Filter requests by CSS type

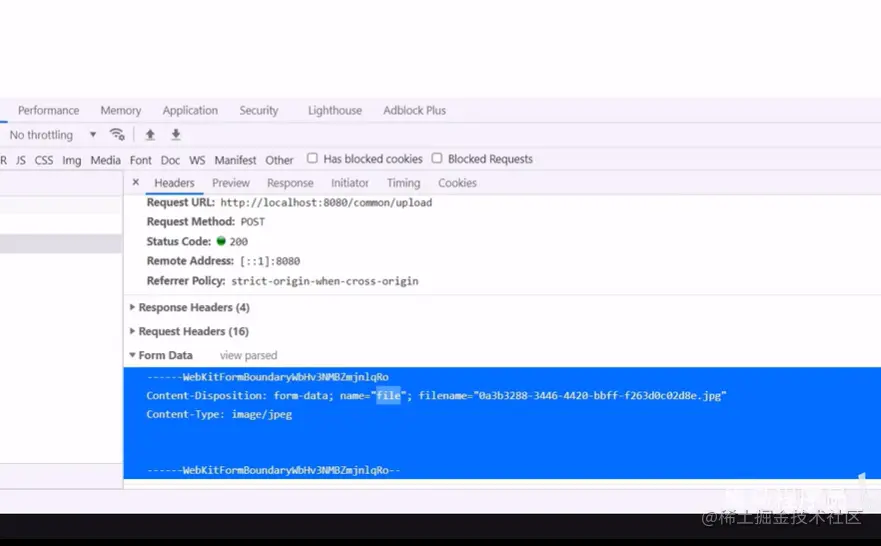coord(44,160)
